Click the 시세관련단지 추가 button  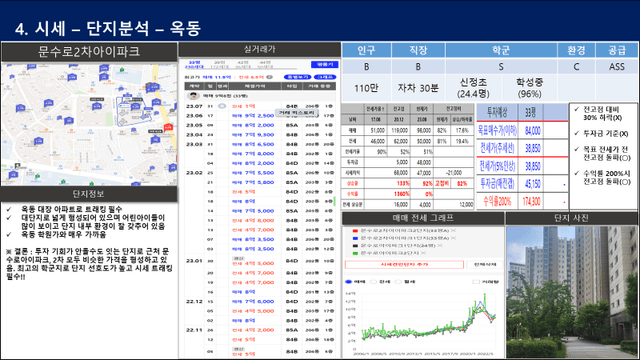(404, 264)
